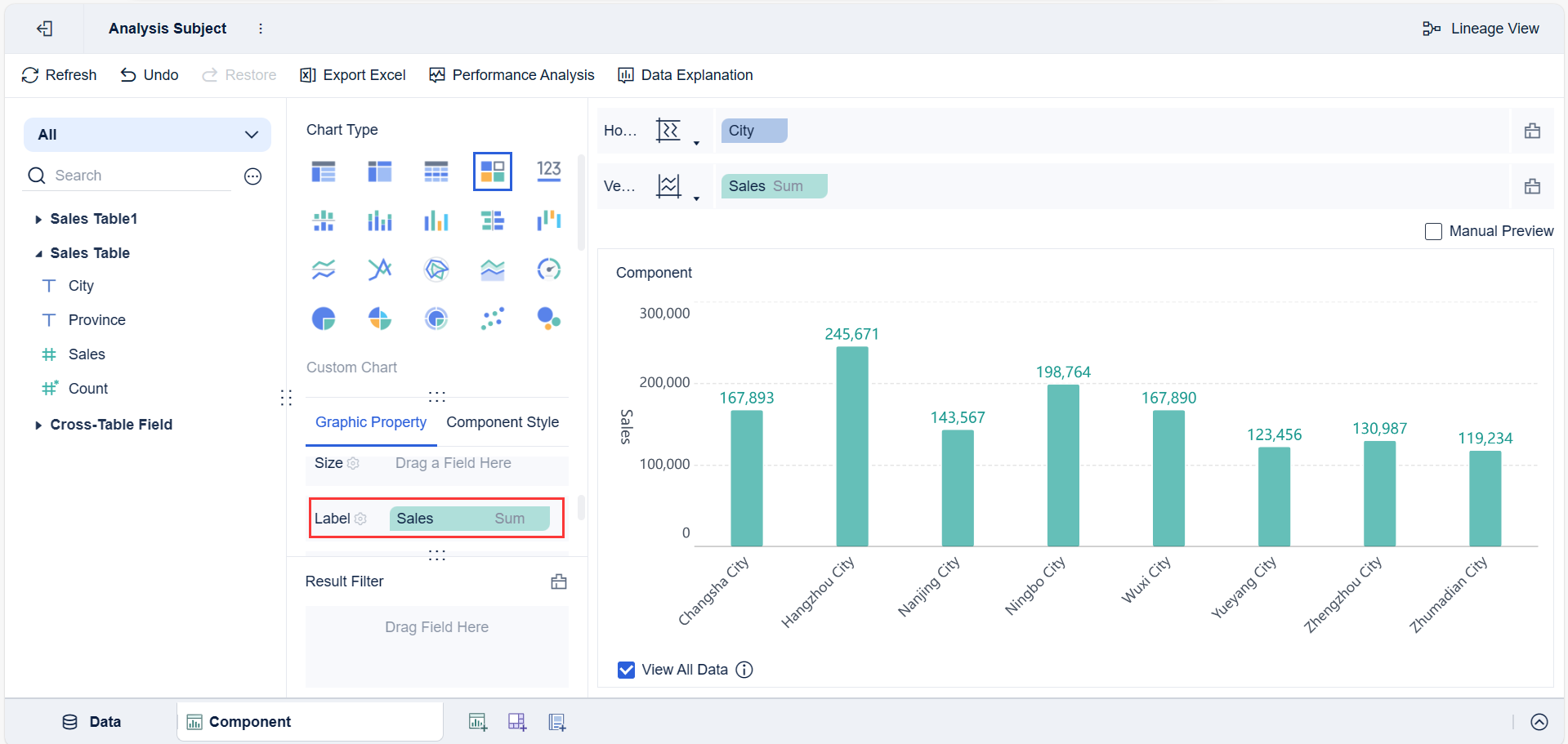Switch to the Component Style tab
1568x744 pixels.
tap(502, 422)
